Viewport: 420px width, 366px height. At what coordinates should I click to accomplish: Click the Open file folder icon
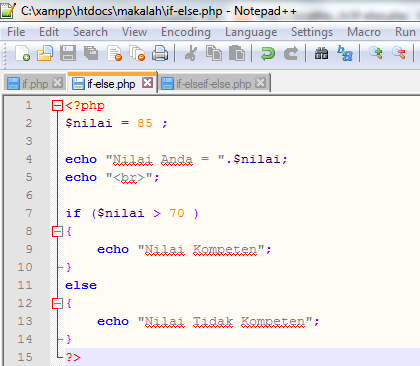click(x=45, y=53)
